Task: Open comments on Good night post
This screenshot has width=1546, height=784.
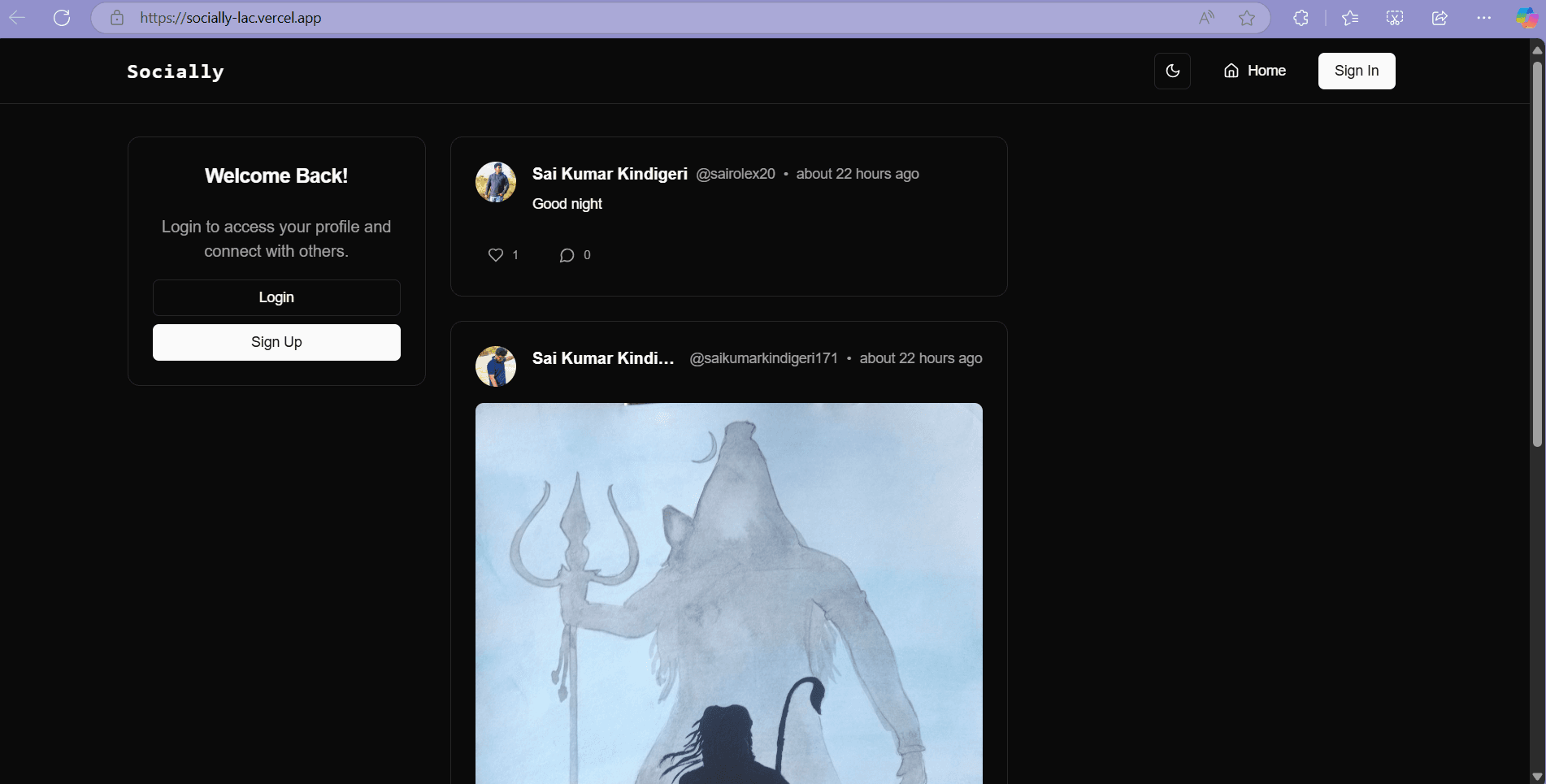Action: 567,255
